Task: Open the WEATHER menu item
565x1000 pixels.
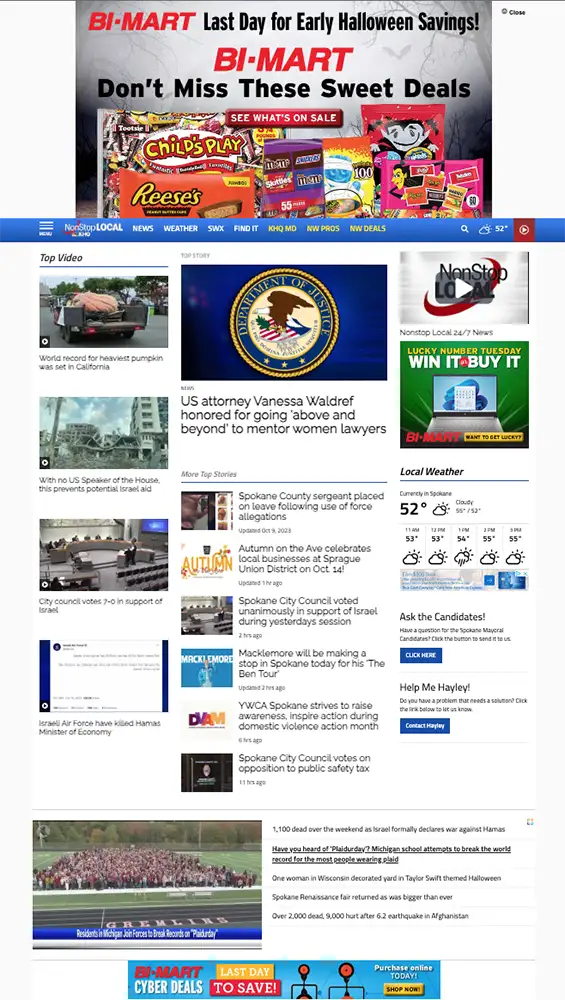Action: [180, 228]
